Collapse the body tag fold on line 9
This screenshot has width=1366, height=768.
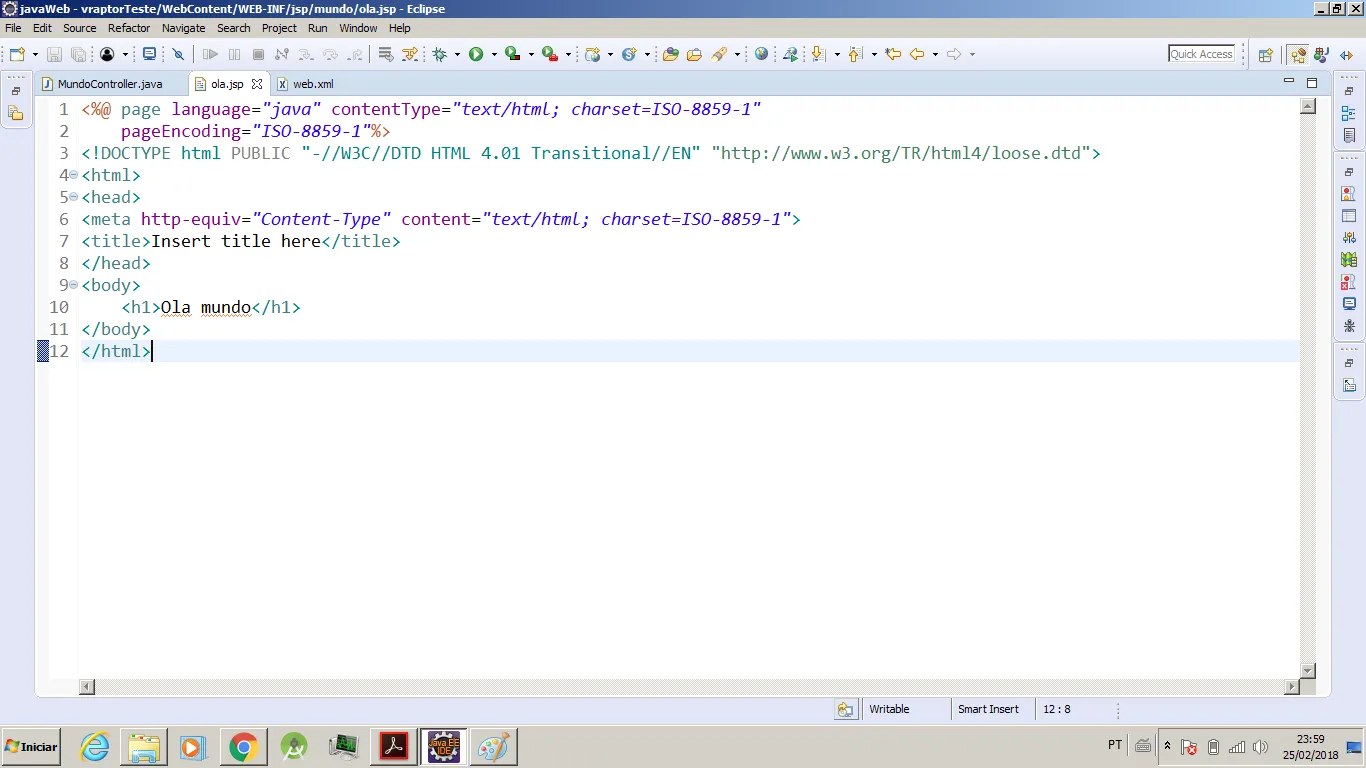[73, 285]
